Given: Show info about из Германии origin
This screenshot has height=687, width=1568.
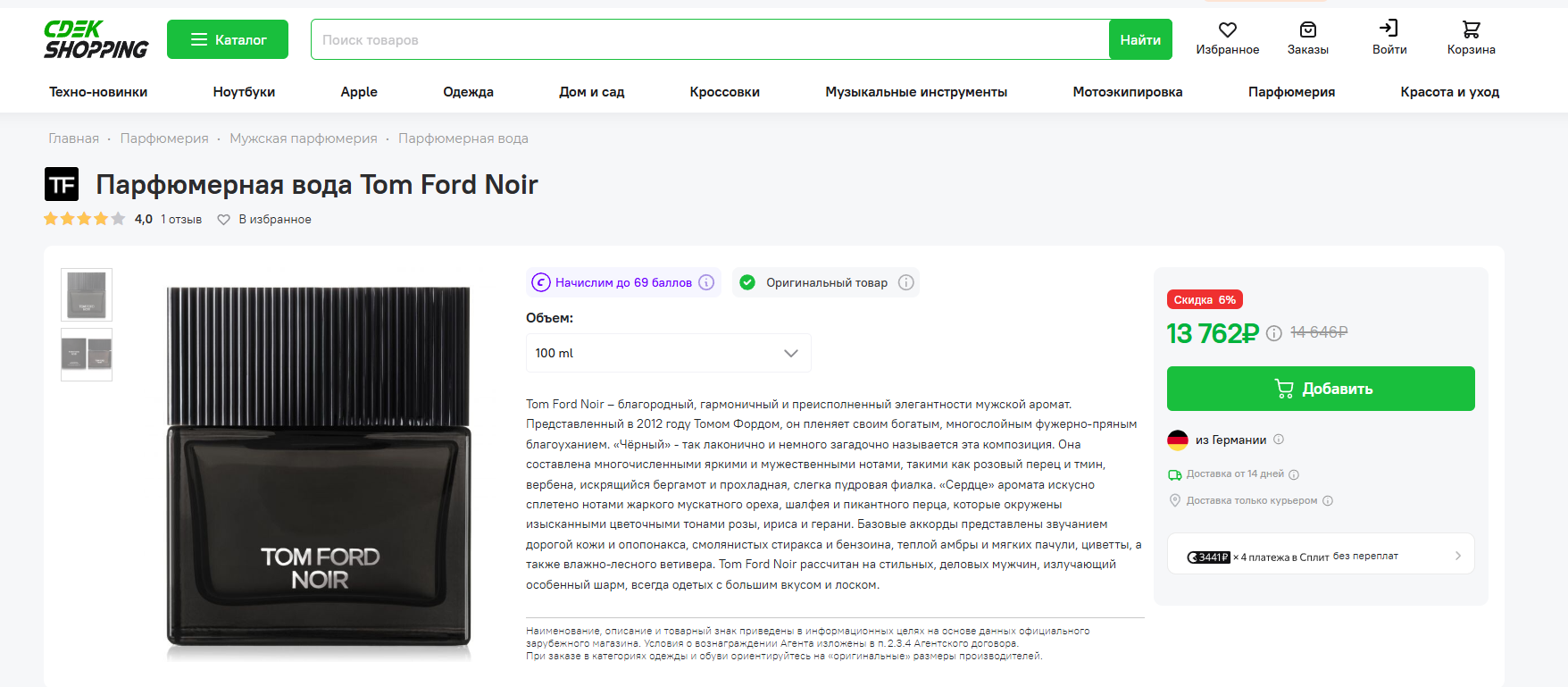Looking at the screenshot, I should tap(1279, 440).
